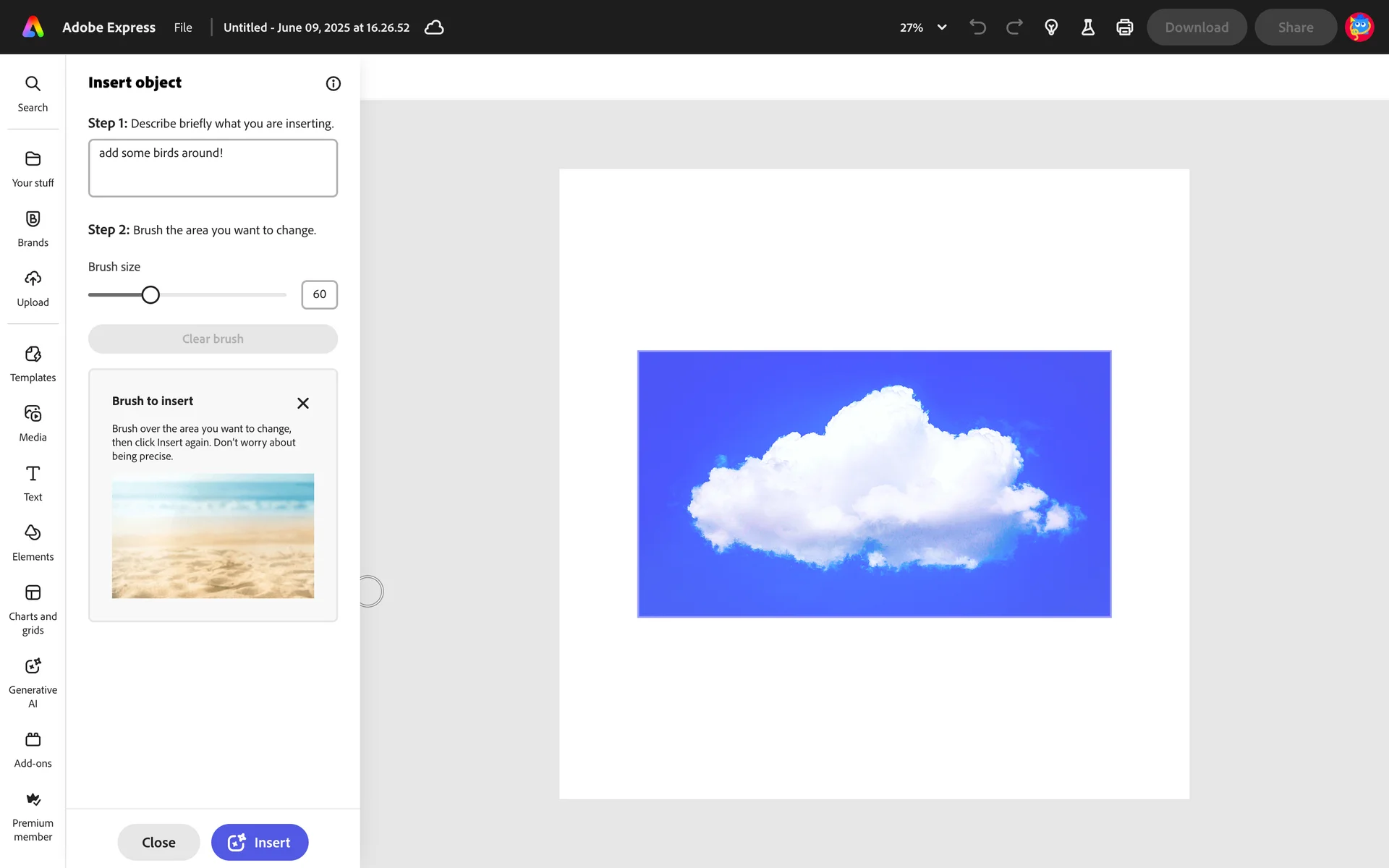The height and width of the screenshot is (868, 1389).
Task: Click the Close button at the bottom
Action: point(158,842)
